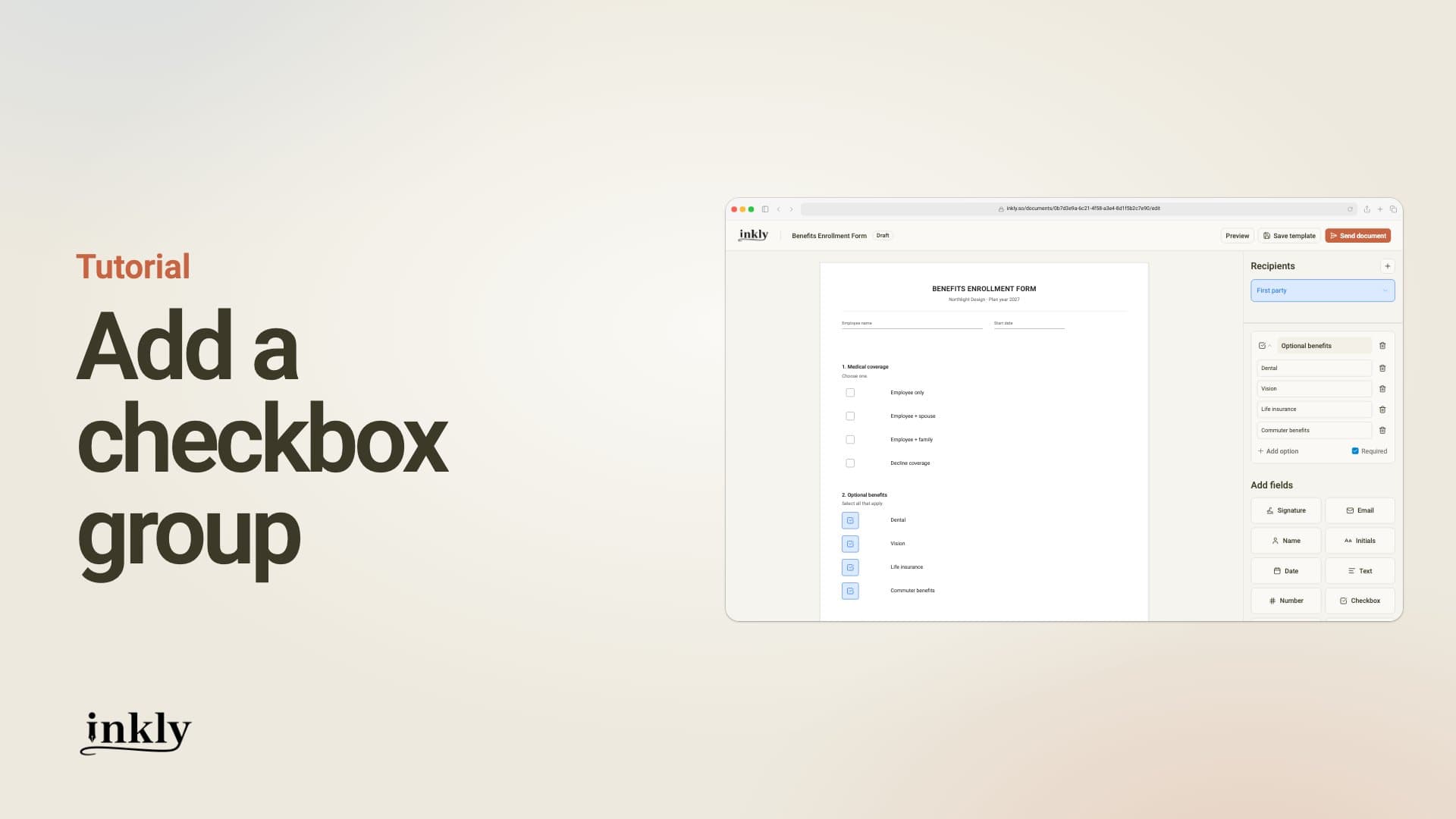
Task: Click the Add fields panel heading
Action: pos(1272,485)
